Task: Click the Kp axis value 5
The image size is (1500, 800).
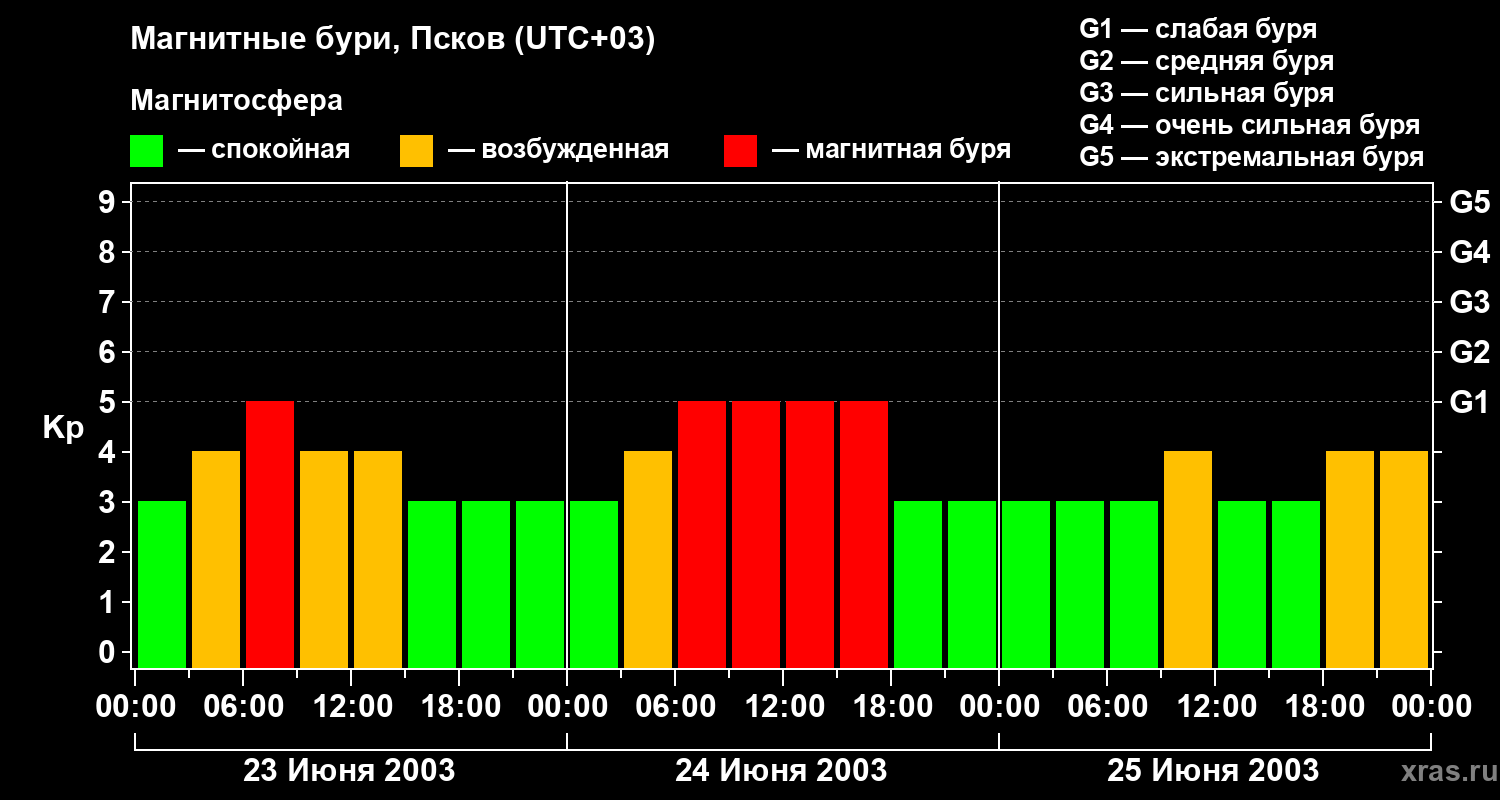Action: coord(109,402)
